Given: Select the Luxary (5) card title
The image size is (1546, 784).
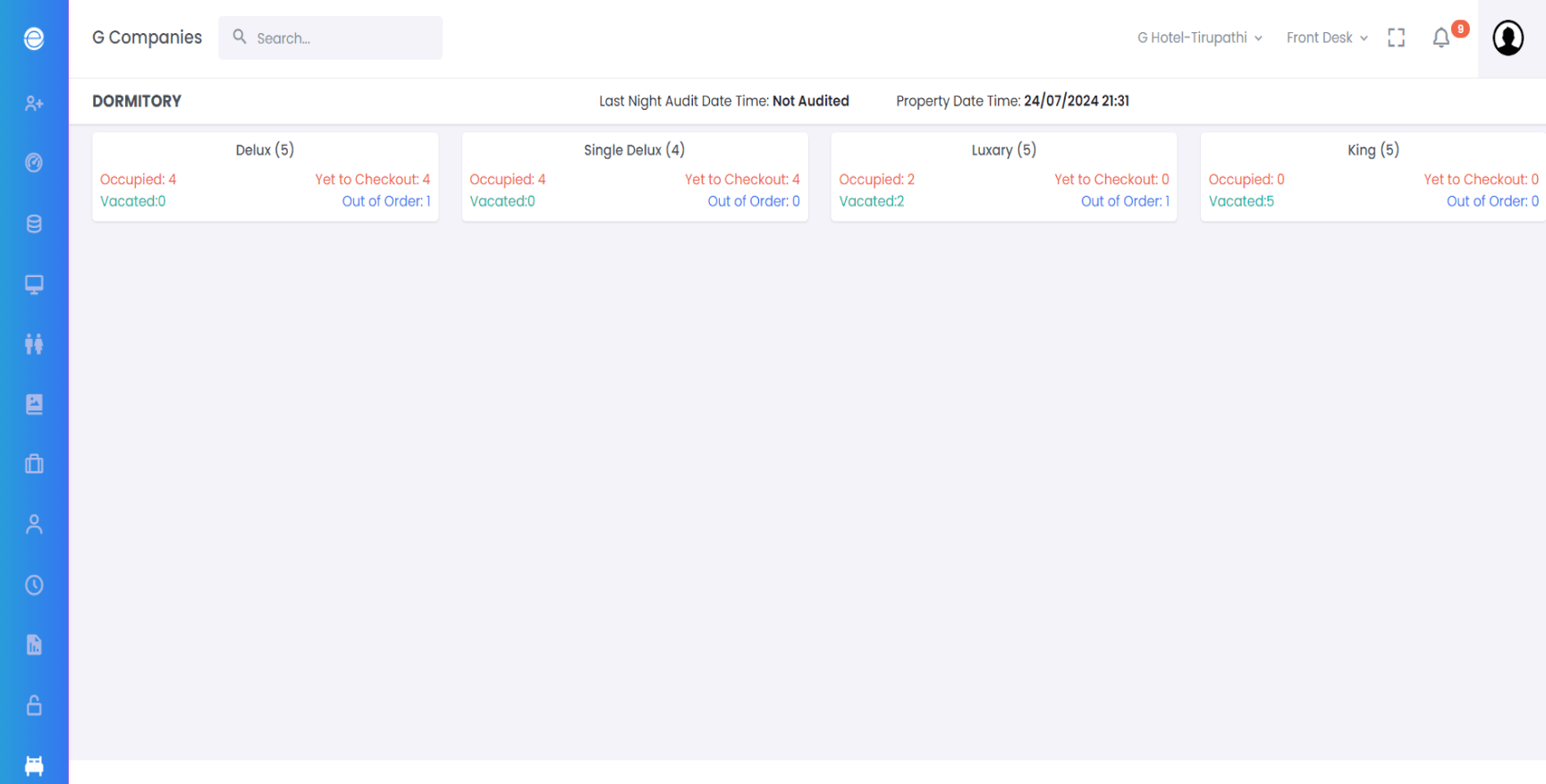Looking at the screenshot, I should [1003, 150].
